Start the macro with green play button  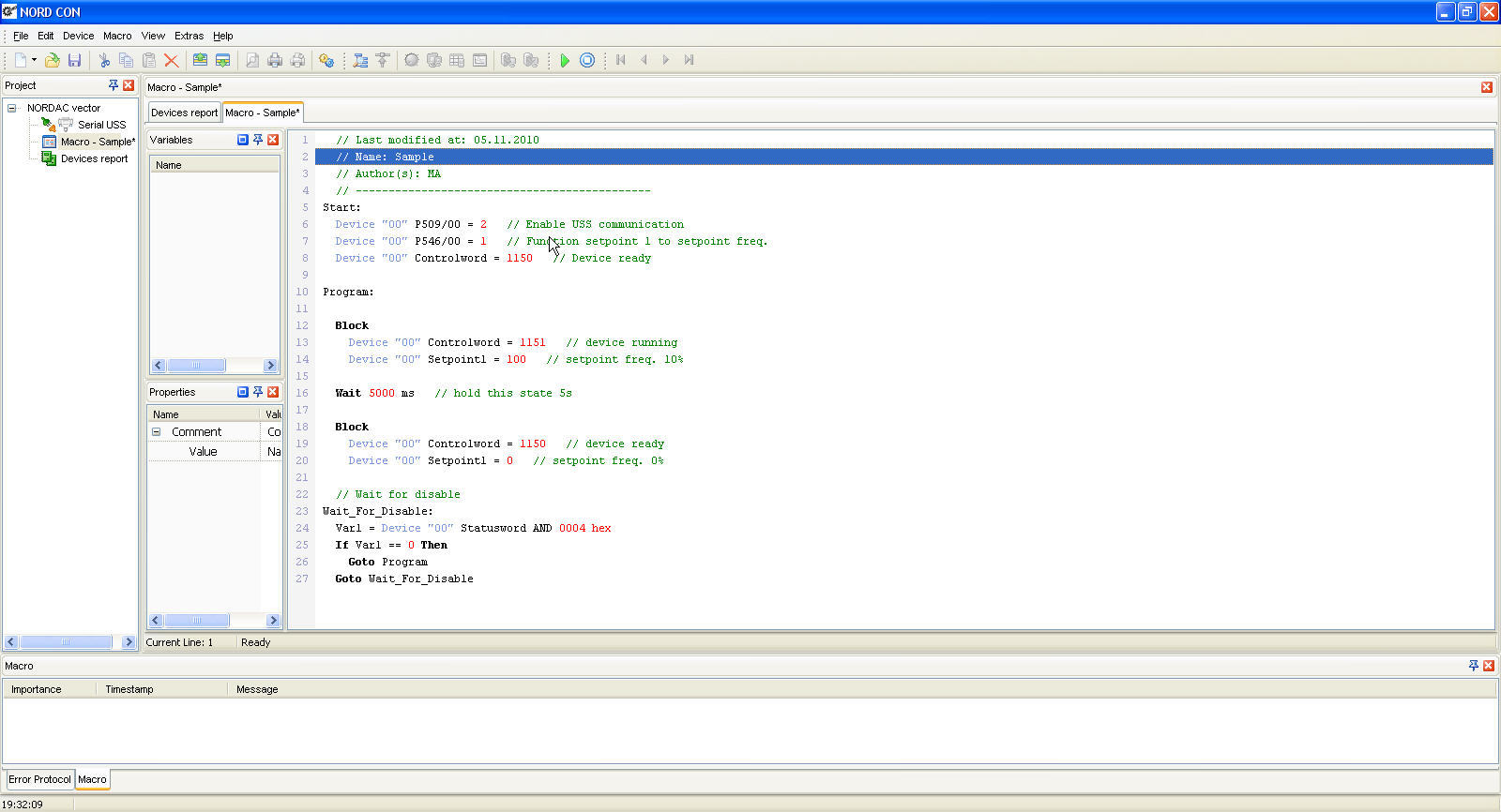565,60
